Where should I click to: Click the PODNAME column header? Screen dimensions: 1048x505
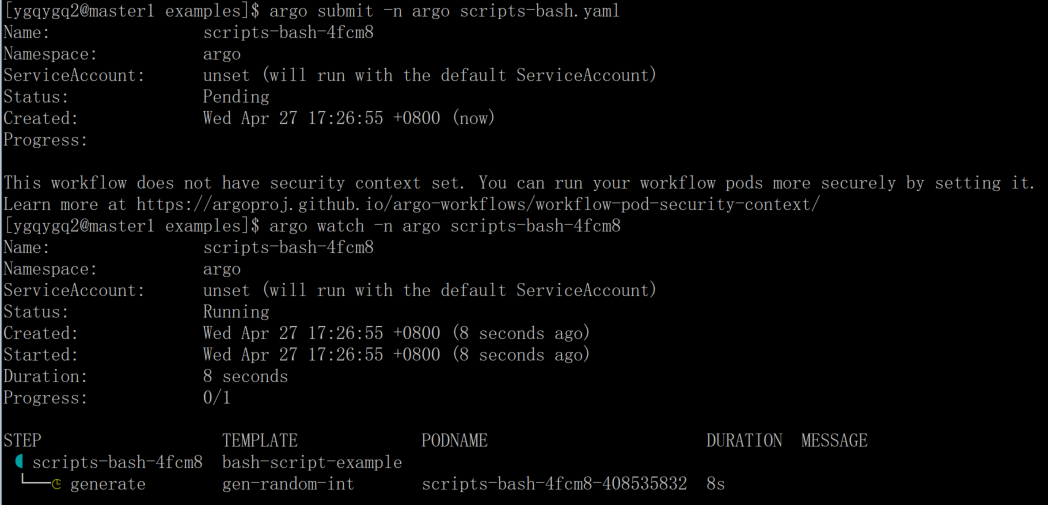tap(454, 440)
